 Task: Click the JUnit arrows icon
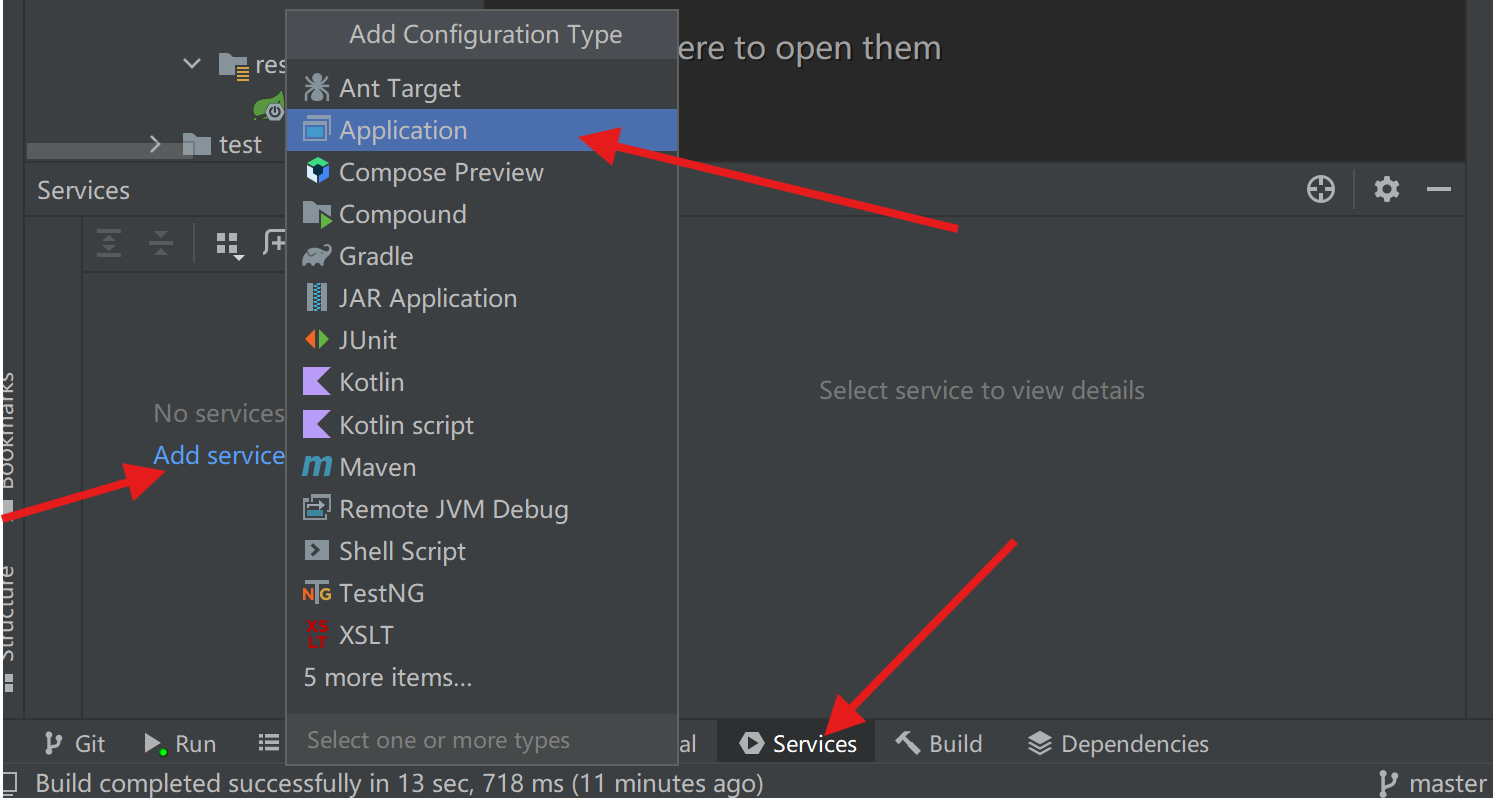(316, 340)
